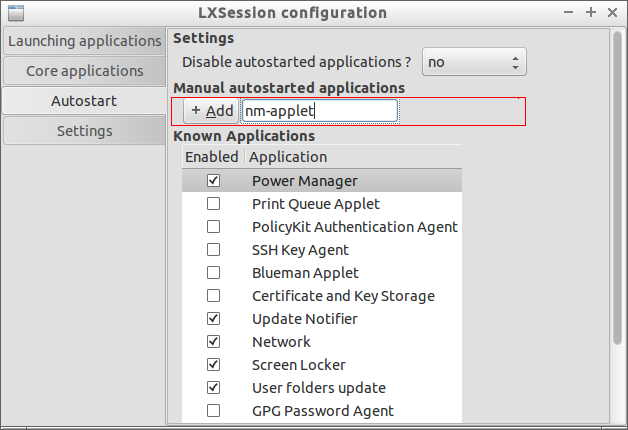Enable PolicyKit Authentication Agent autostart

[x=213, y=227]
